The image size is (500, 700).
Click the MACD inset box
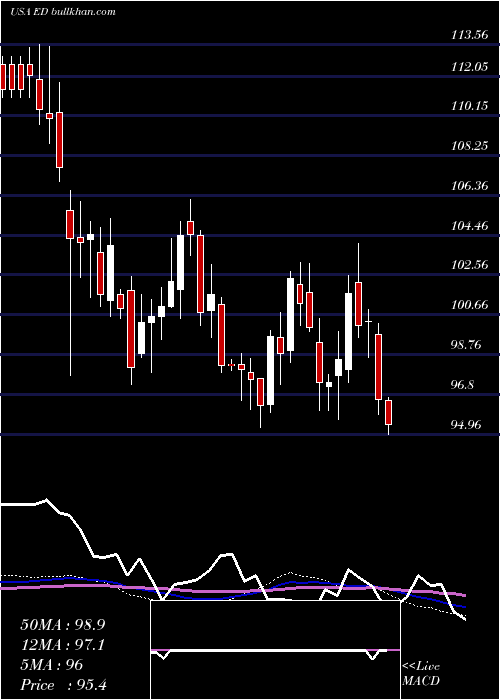pos(275,650)
